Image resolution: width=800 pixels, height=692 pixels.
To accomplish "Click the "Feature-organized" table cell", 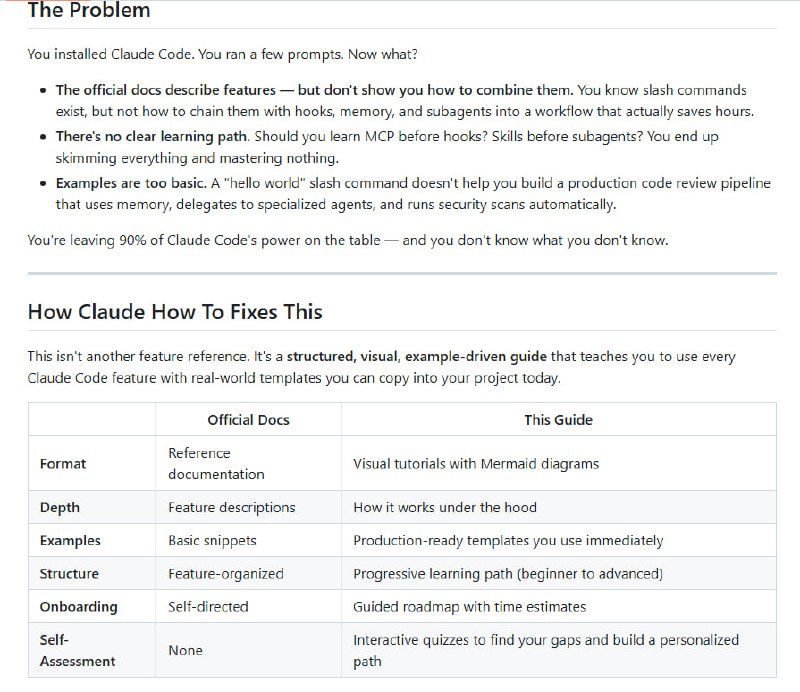I will tap(226, 574).
